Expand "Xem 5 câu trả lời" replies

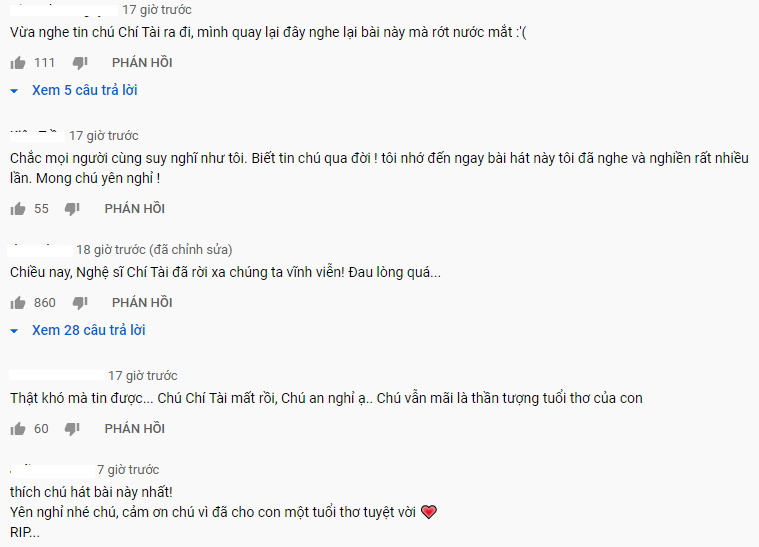[x=85, y=90]
